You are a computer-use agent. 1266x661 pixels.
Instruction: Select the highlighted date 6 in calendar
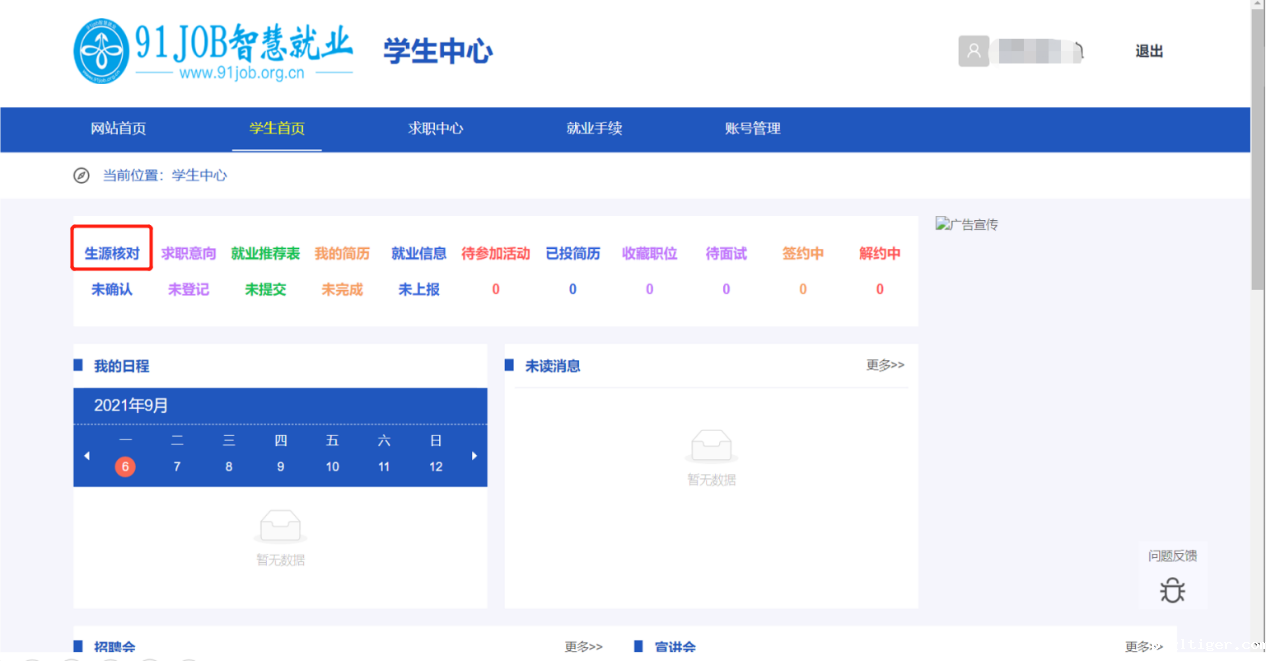tap(125, 467)
